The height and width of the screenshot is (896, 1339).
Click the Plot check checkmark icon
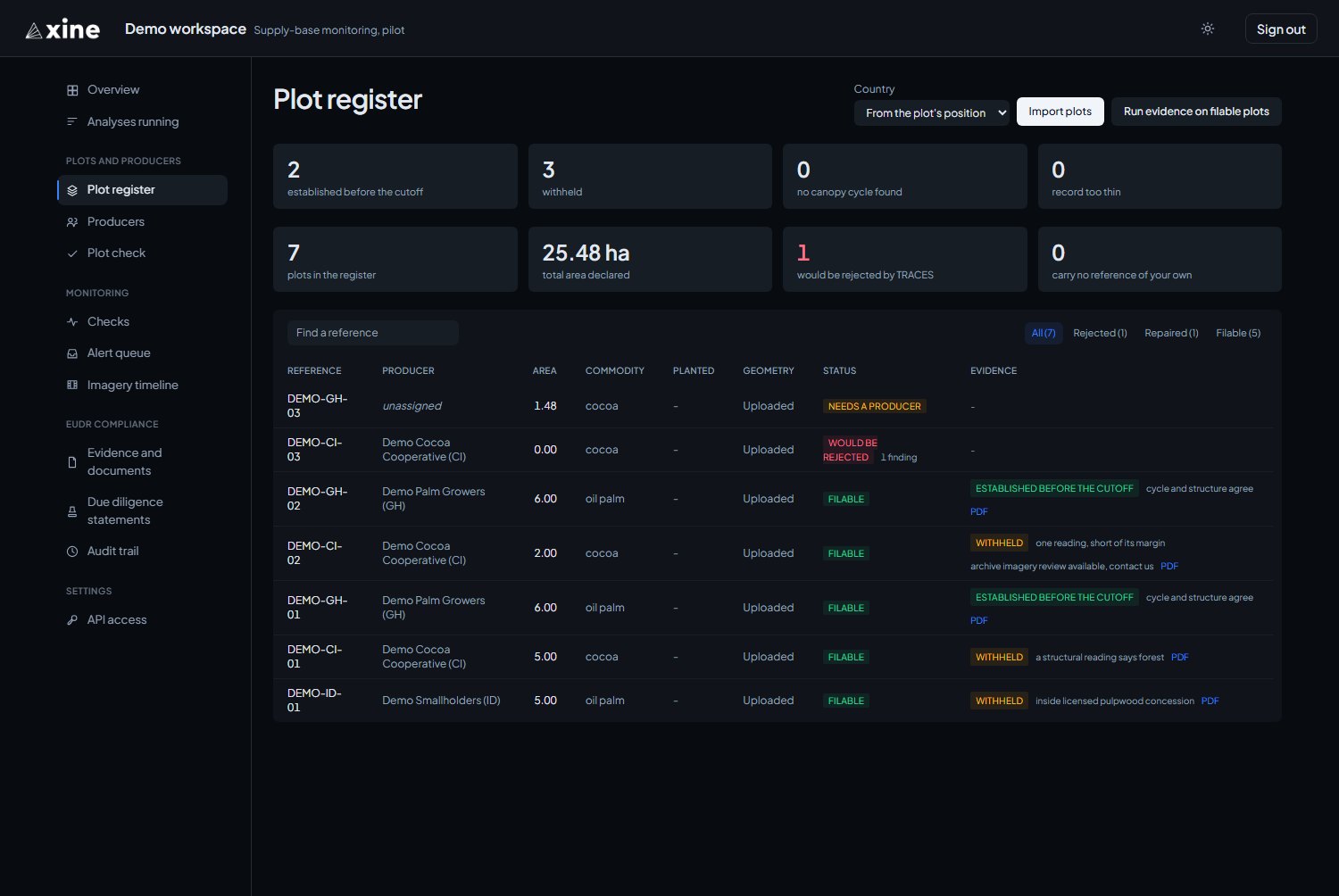[72, 253]
